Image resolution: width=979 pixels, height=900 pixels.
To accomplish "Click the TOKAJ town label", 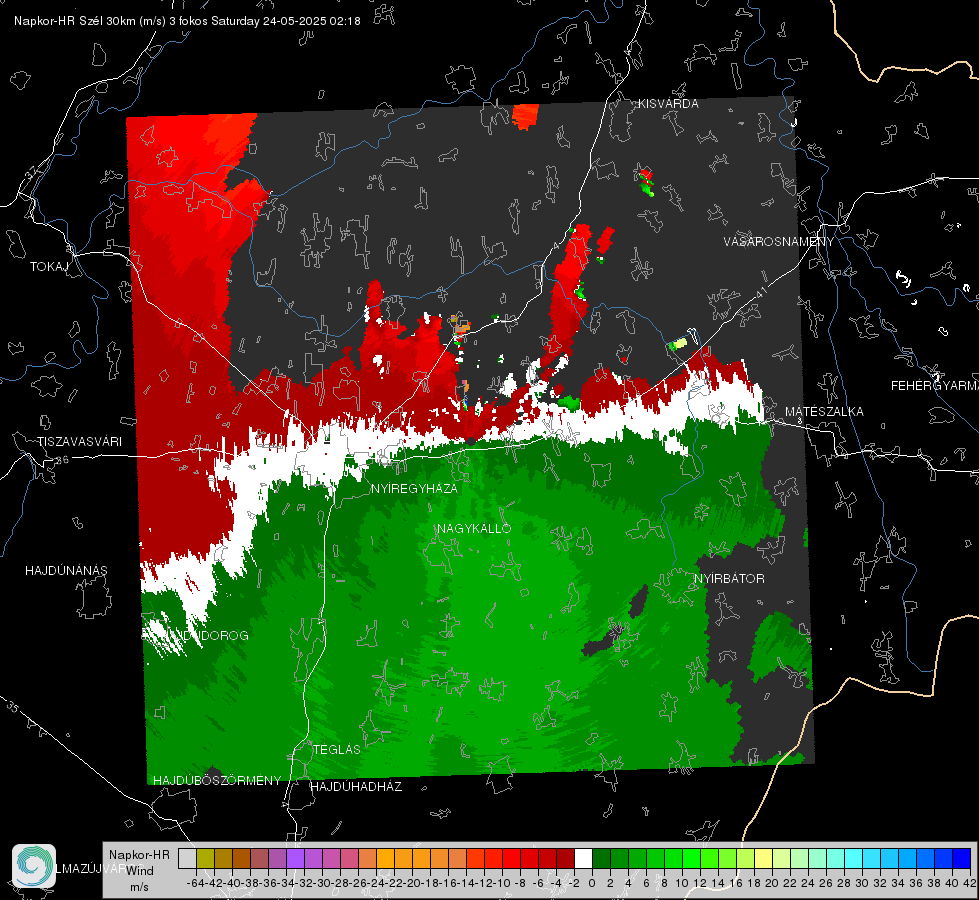I will click(49, 267).
